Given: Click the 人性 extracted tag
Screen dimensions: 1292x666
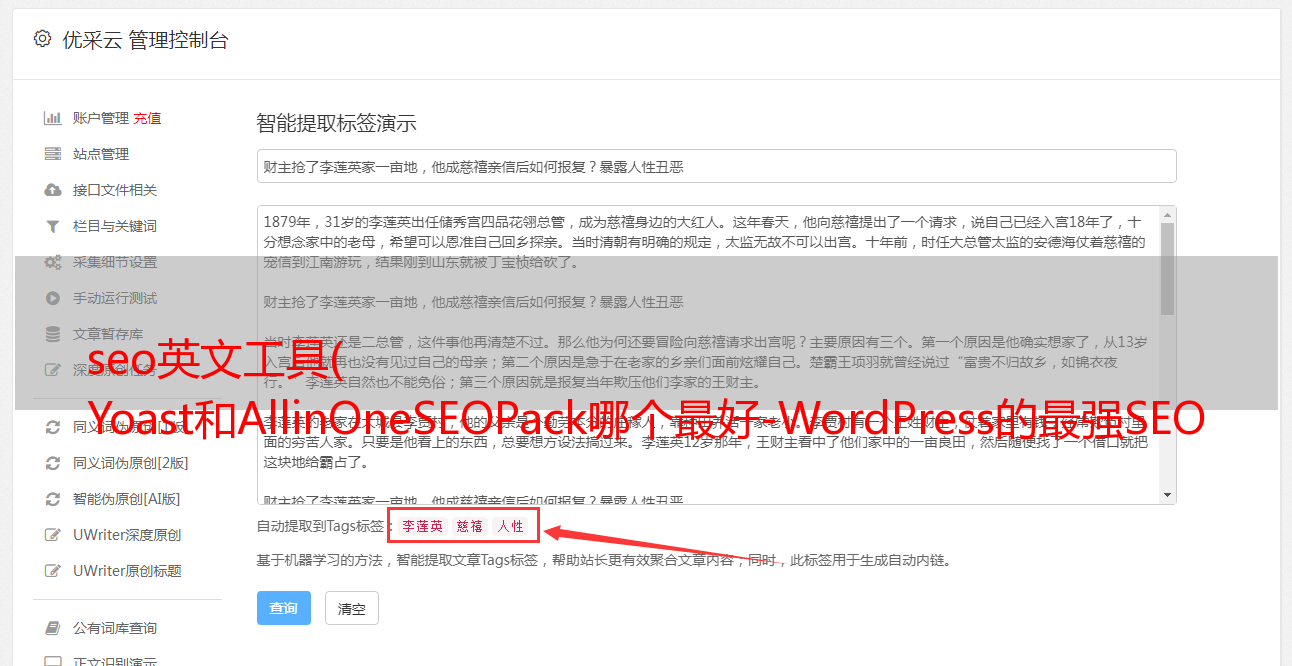Looking at the screenshot, I should coord(510,526).
